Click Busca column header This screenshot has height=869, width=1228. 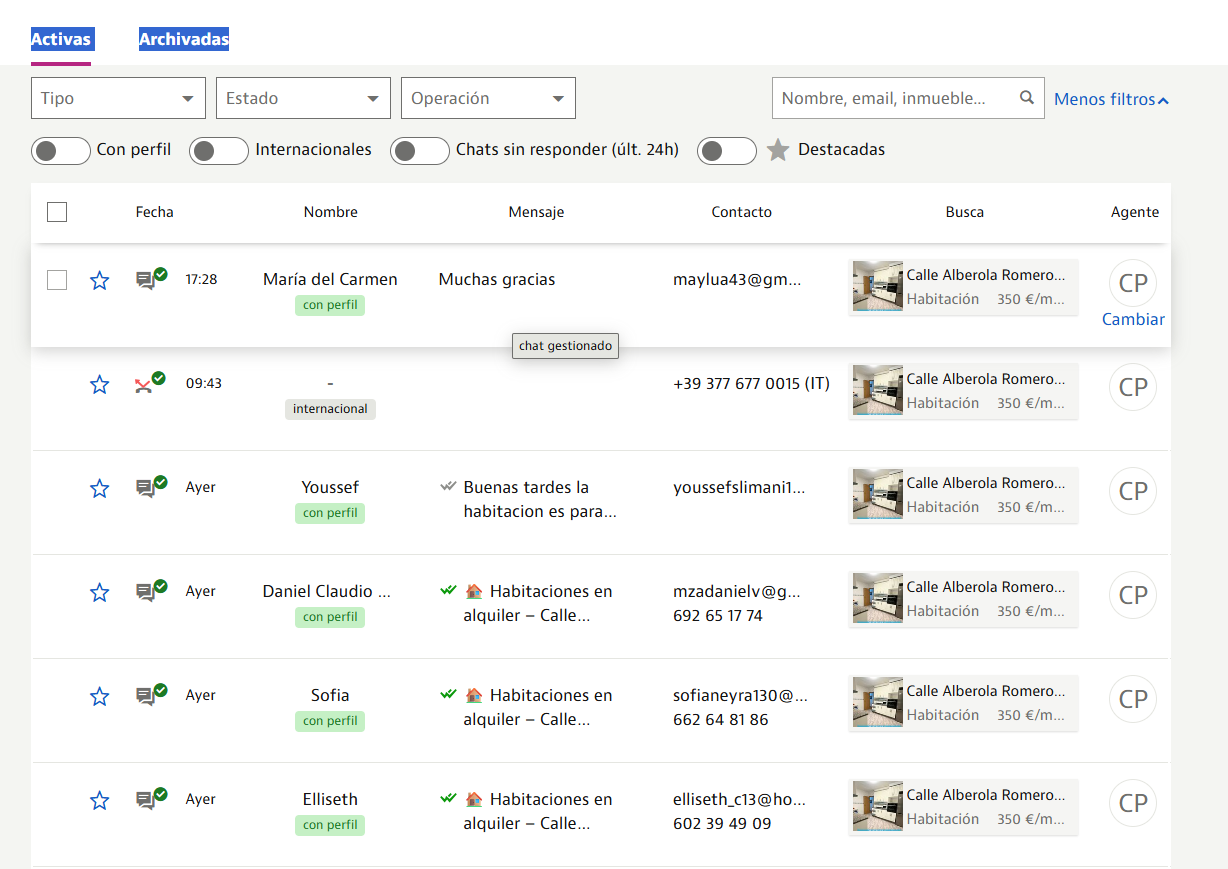(964, 212)
